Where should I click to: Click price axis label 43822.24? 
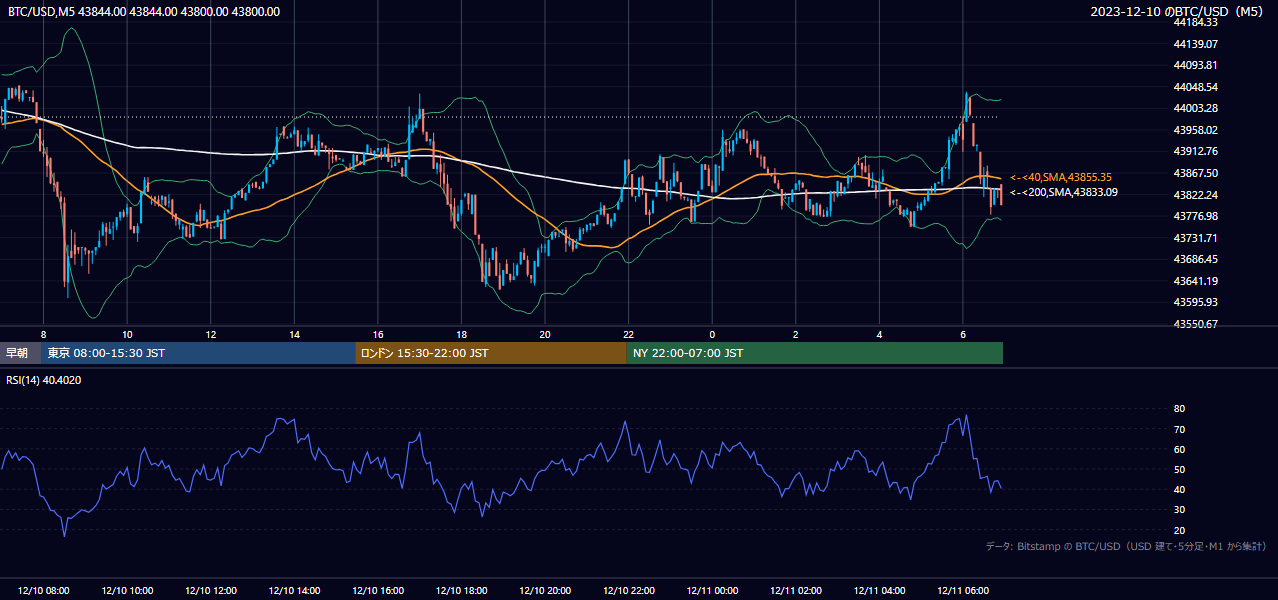tap(1195, 195)
